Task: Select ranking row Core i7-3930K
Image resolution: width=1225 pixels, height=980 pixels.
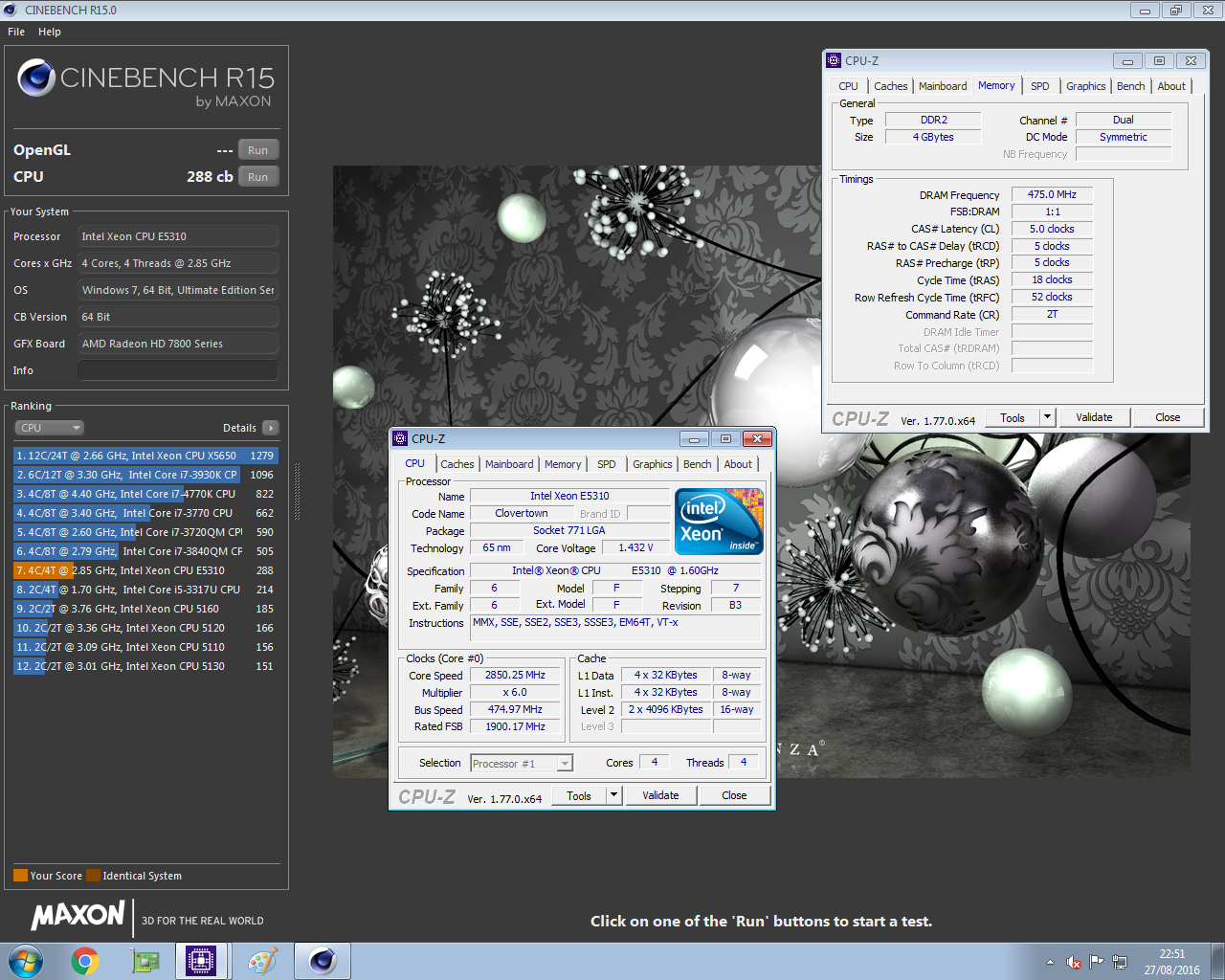Action: (145, 475)
